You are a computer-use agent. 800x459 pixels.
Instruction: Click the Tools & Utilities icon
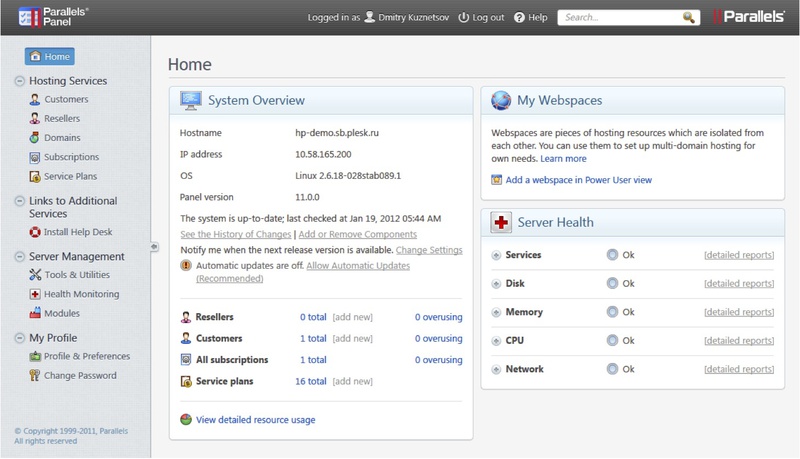pos(35,275)
